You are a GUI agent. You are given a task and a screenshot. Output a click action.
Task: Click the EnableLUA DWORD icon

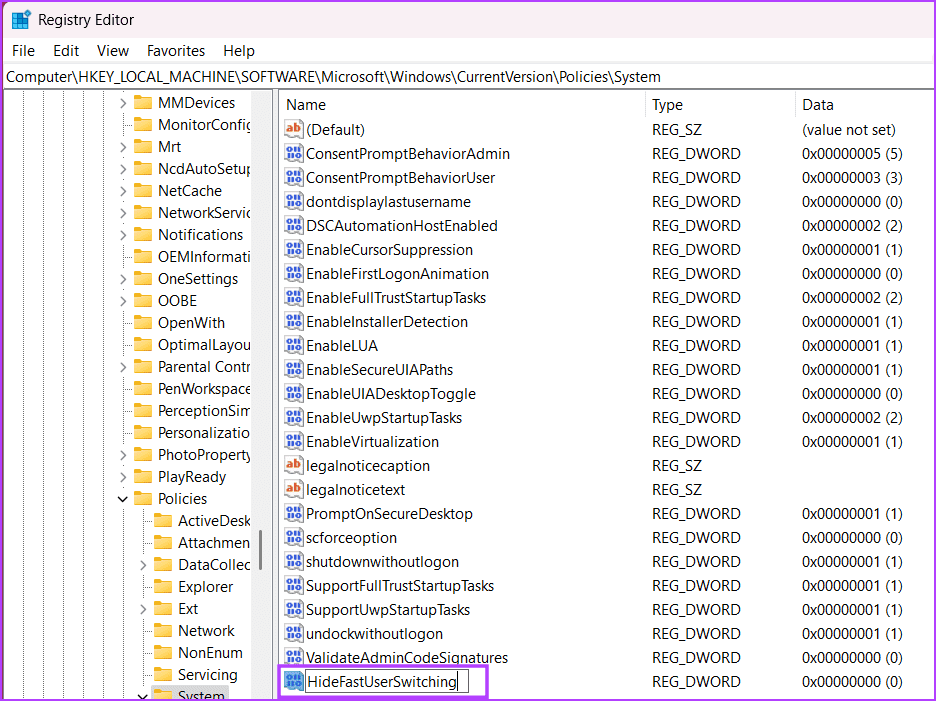pyautogui.click(x=293, y=345)
